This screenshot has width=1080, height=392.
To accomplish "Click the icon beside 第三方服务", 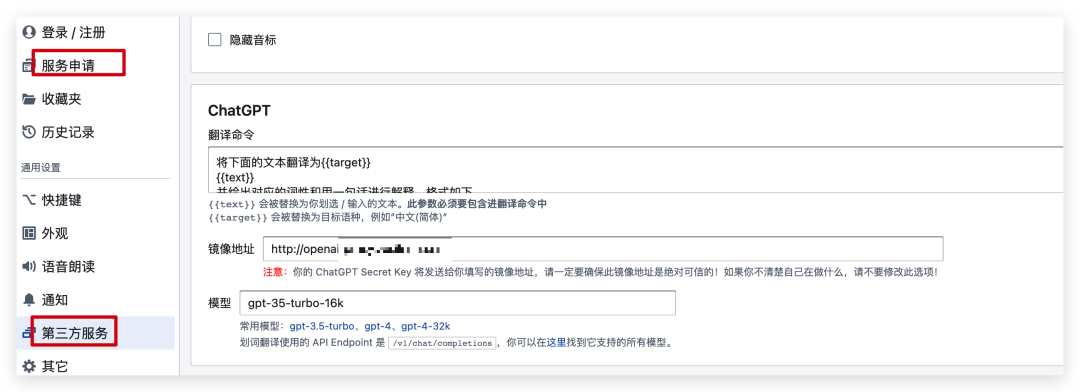I will pos(28,333).
